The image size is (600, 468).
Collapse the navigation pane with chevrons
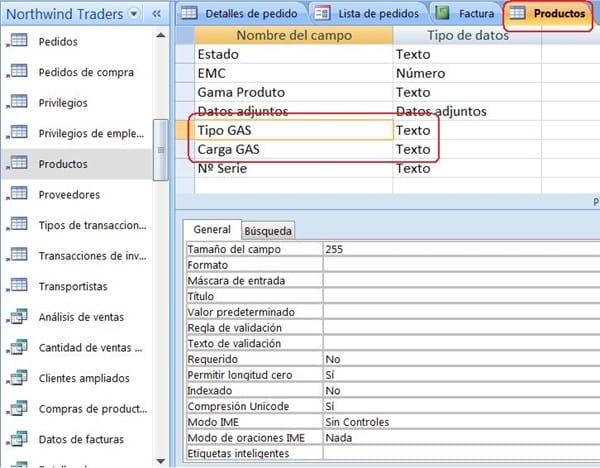pyautogui.click(x=156, y=14)
